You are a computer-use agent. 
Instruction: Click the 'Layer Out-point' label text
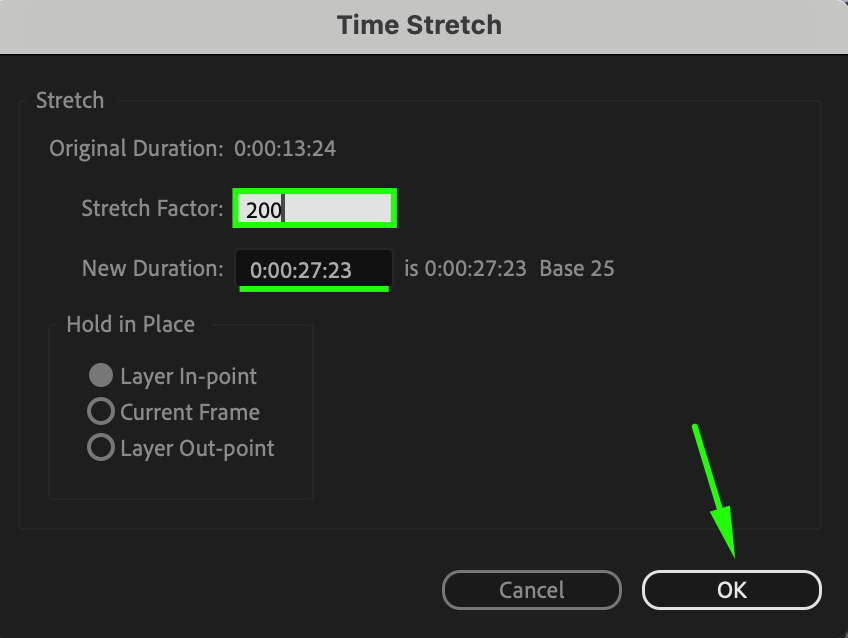tap(197, 449)
